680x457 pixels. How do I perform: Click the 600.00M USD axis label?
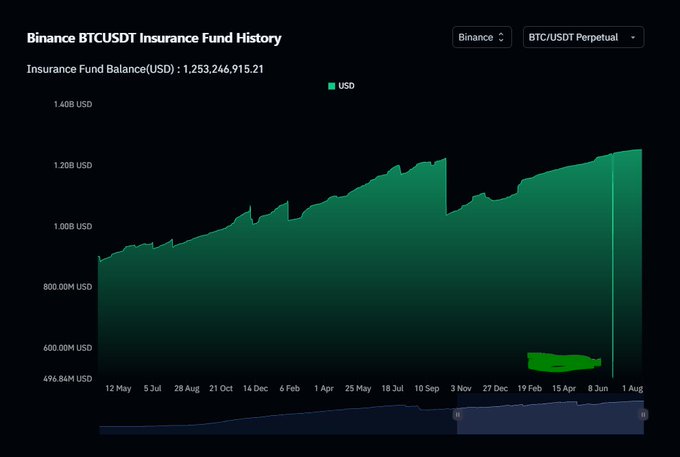(x=67, y=348)
